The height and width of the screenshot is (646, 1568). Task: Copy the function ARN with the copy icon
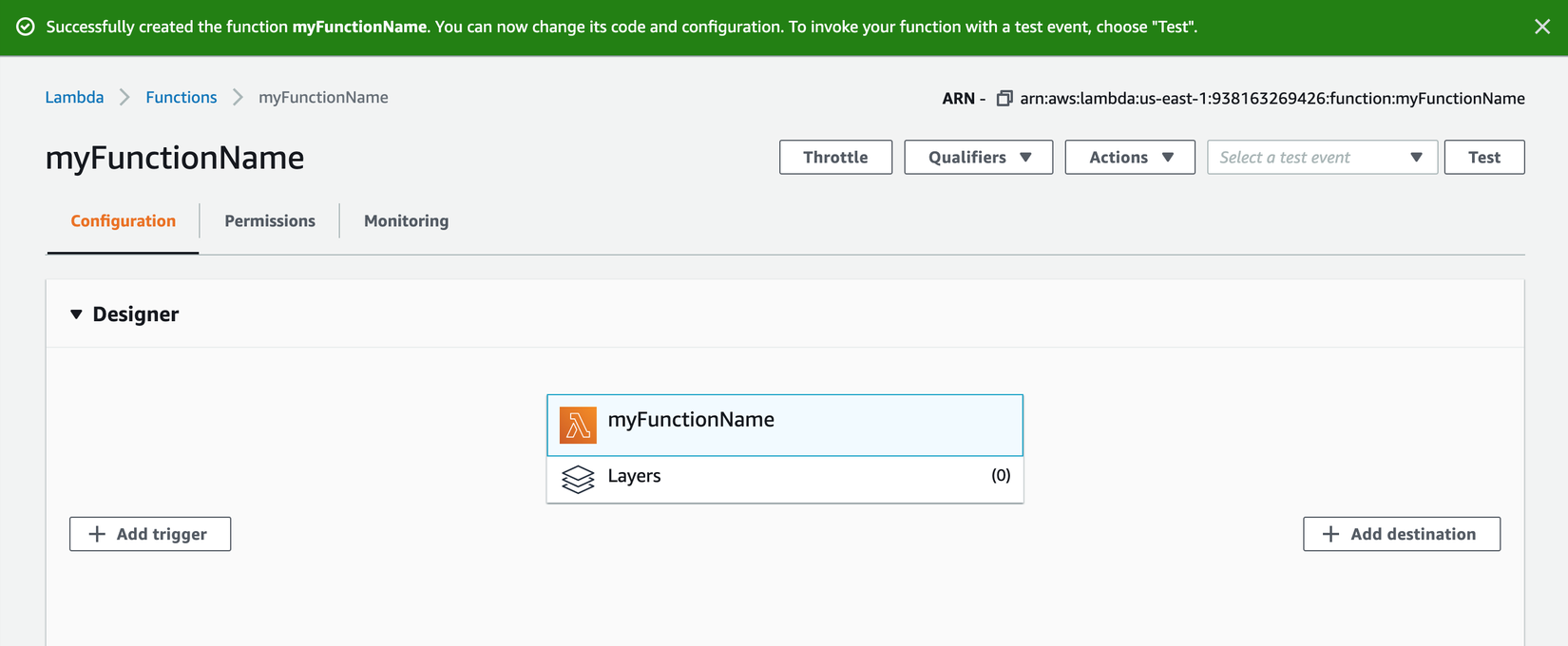coord(1004,99)
